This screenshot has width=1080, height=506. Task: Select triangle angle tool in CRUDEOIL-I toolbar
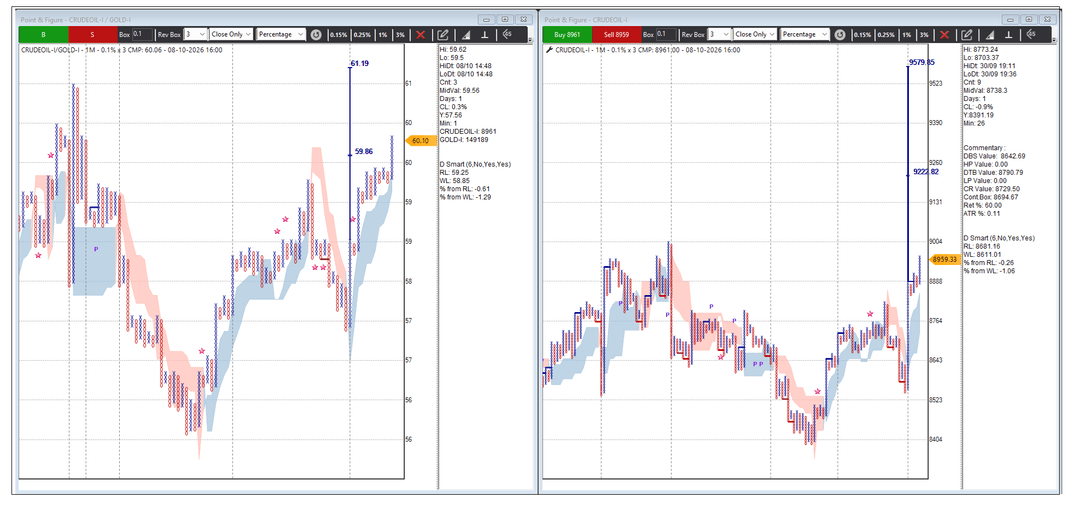[x=988, y=34]
